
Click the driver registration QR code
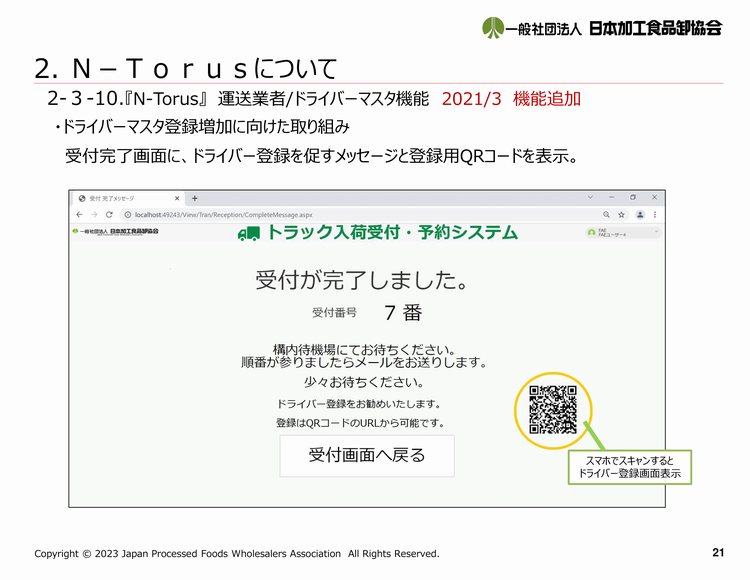point(553,410)
